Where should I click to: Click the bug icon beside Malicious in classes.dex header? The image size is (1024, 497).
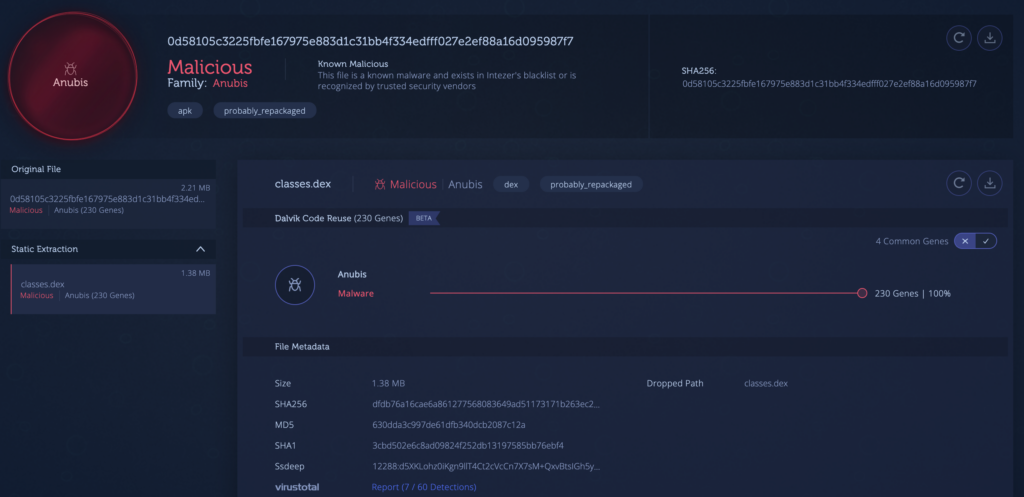click(380, 185)
